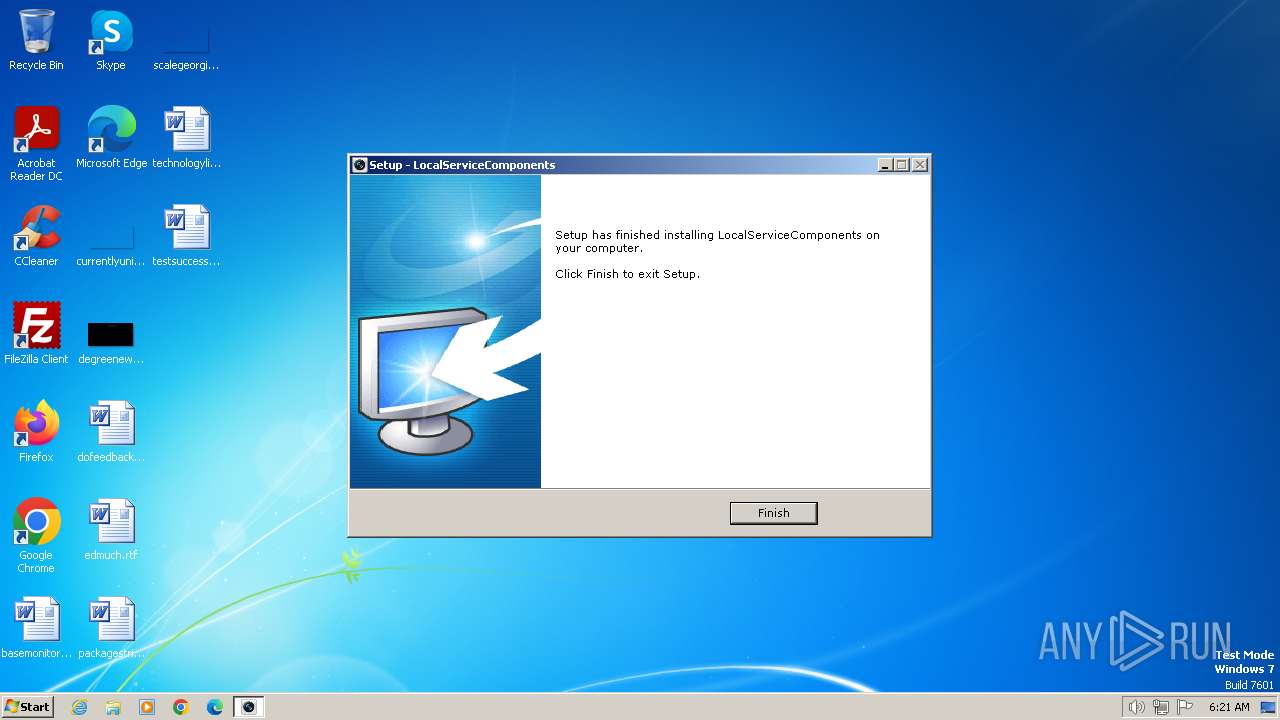The height and width of the screenshot is (720, 1280).
Task: Click the 'Click Finish to exit Setup.' text
Action: point(627,274)
